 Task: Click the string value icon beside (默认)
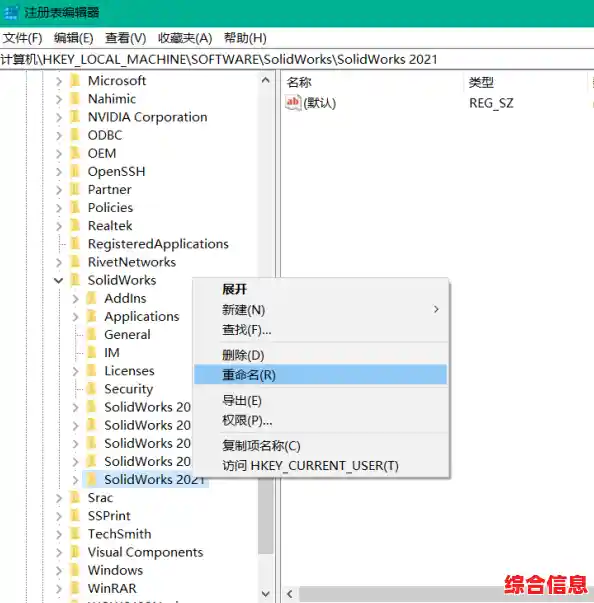[x=293, y=103]
